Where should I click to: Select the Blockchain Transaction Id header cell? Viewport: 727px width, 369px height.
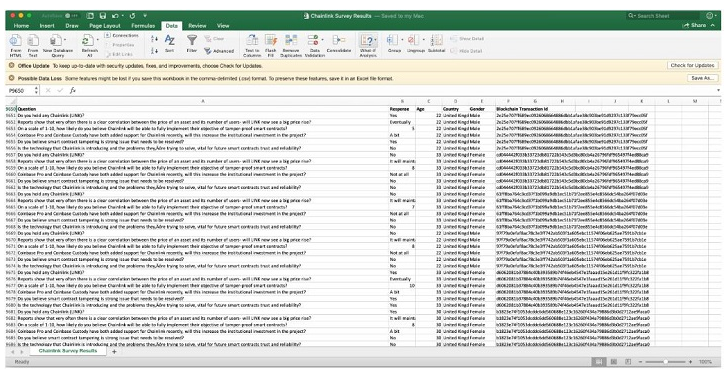(522, 109)
